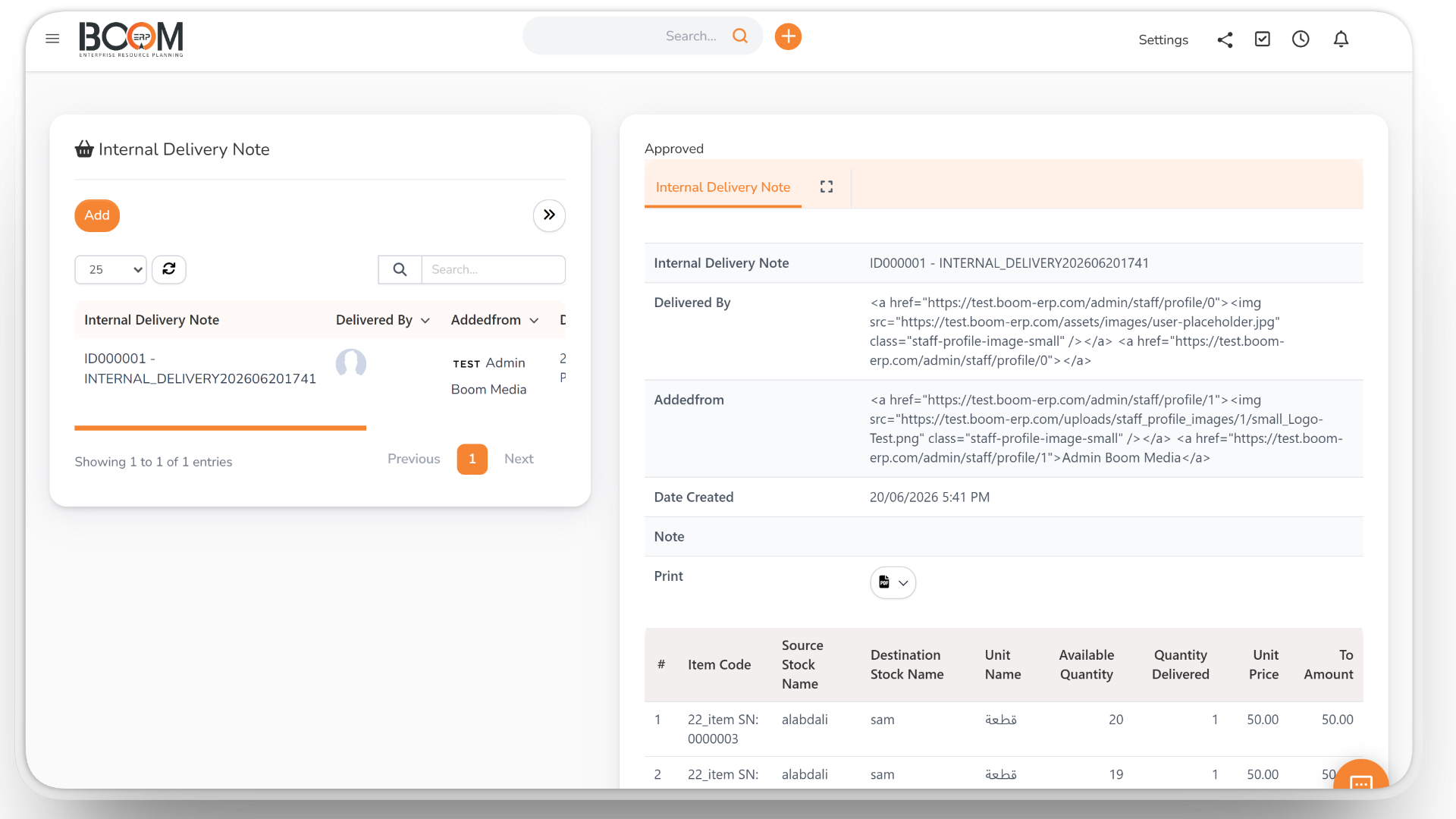Focus the list Search... input field
The height and width of the screenshot is (819, 1456).
(493, 269)
